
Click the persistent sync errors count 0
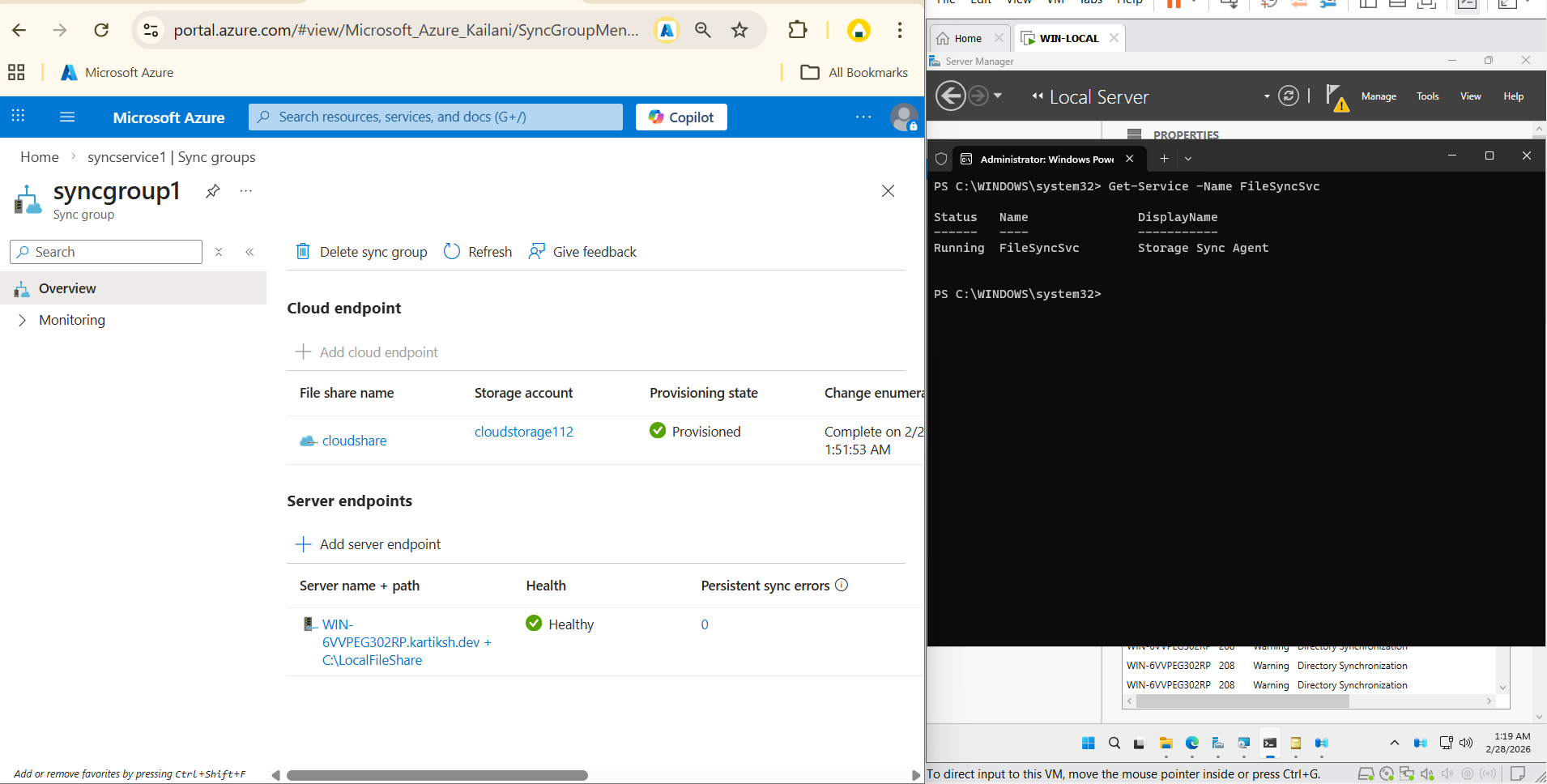tap(705, 624)
